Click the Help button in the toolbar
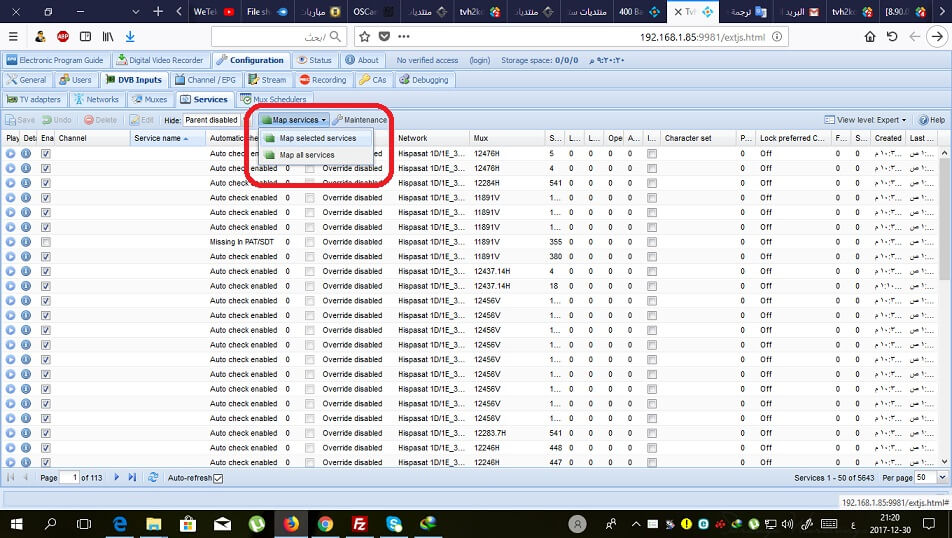Viewport: 952px width, 538px height. 931,120
